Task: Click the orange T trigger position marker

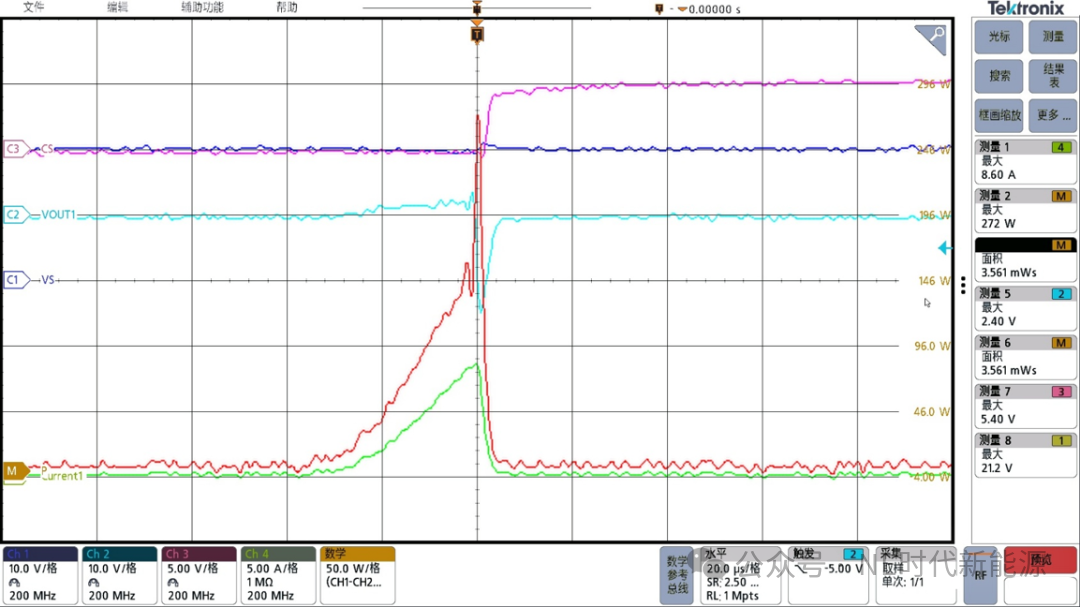Action: click(x=477, y=34)
